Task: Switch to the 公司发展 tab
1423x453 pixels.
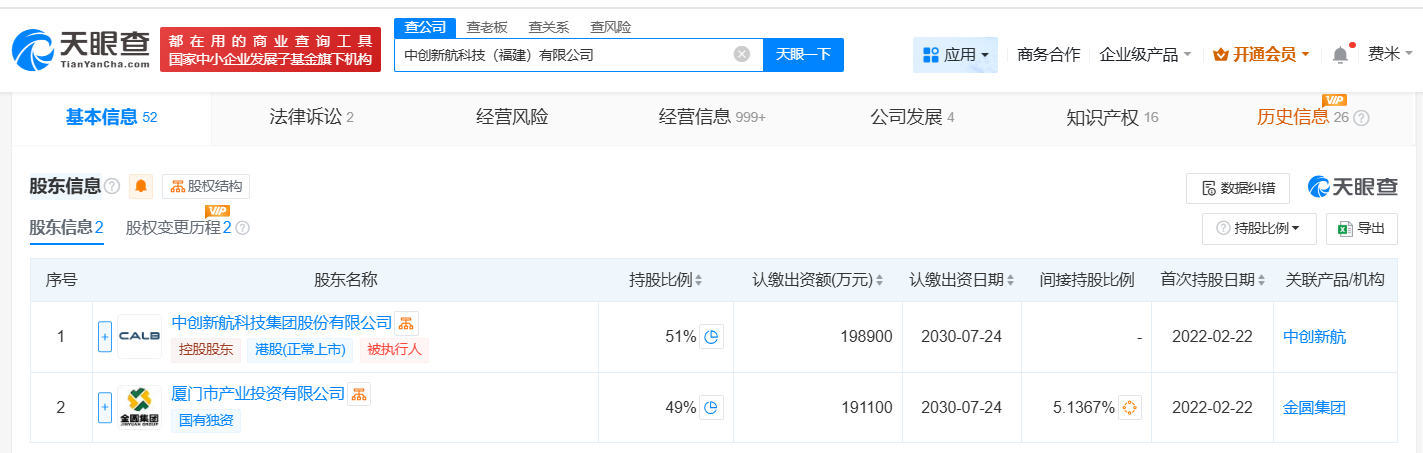Action: [x=912, y=118]
